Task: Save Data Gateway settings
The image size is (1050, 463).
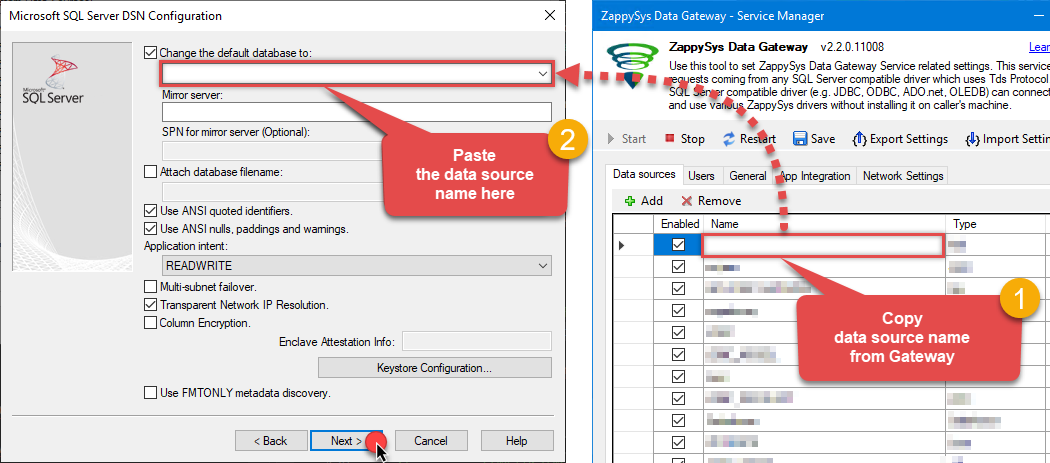Action: 814,139
